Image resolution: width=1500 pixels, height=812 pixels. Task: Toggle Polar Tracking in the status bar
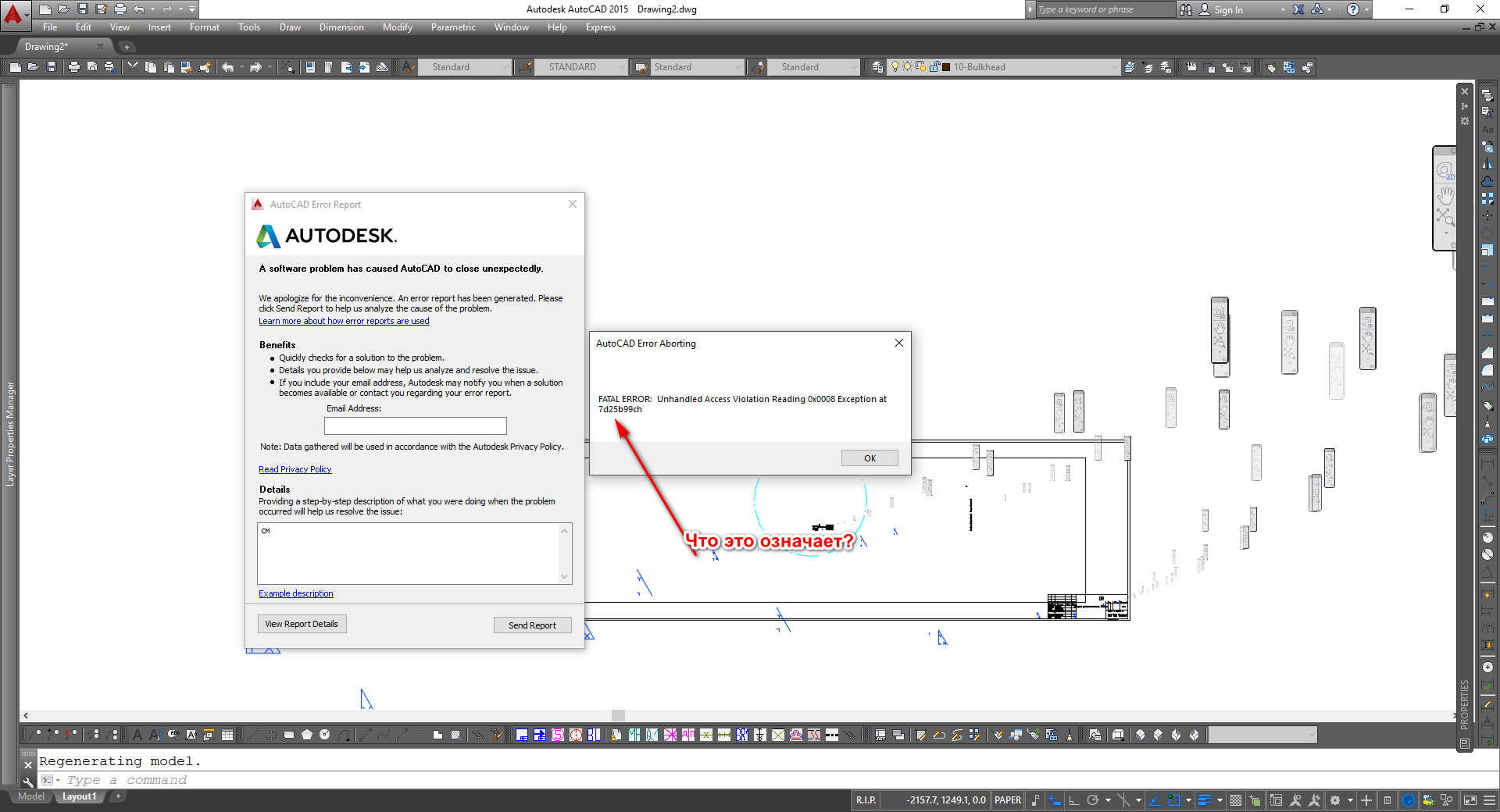tap(1093, 800)
